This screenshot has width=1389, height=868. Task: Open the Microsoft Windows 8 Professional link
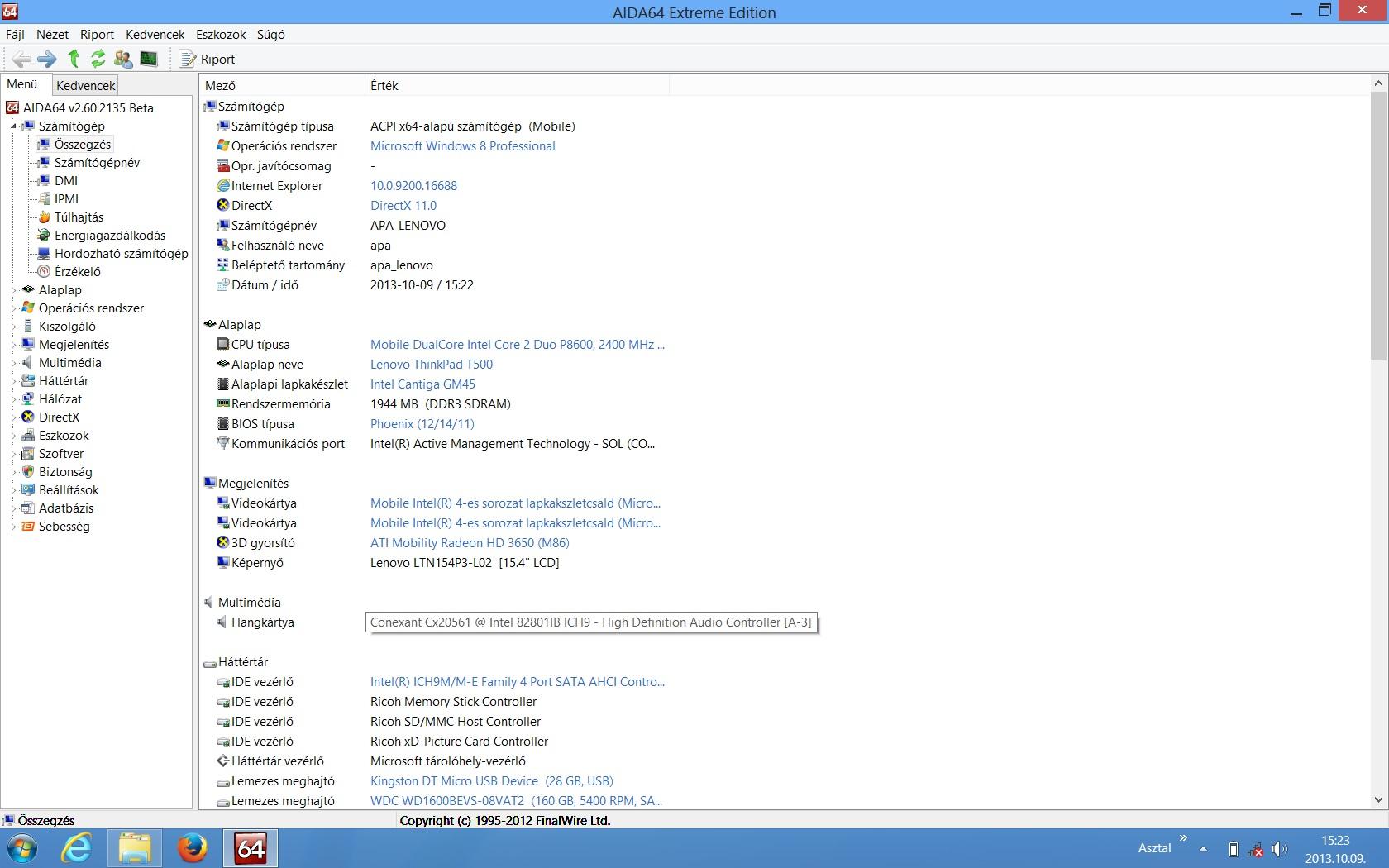click(x=463, y=146)
